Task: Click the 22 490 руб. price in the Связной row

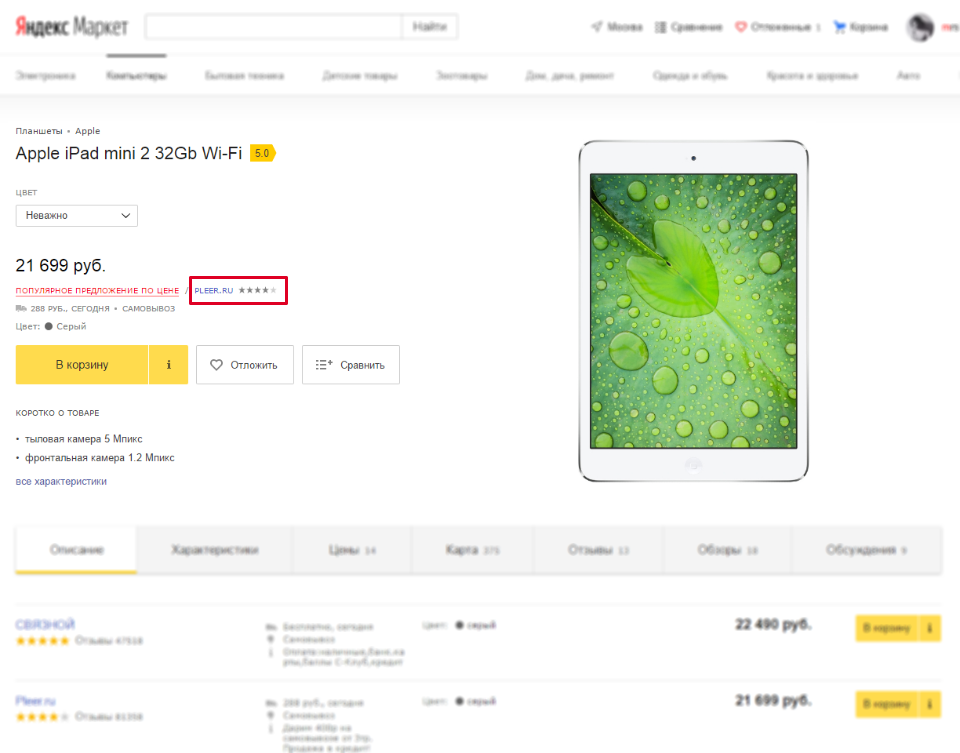Action: (773, 624)
